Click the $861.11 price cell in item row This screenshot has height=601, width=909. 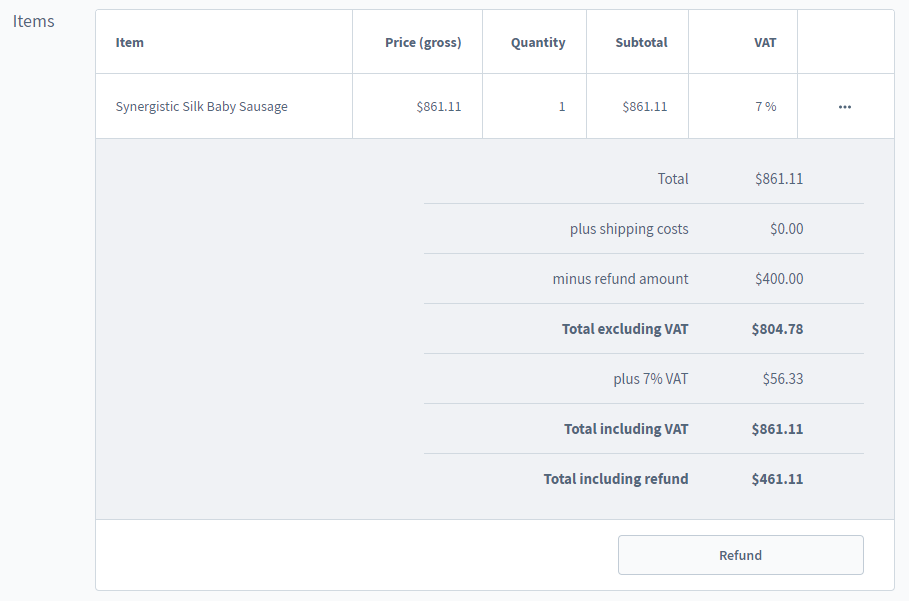click(439, 107)
